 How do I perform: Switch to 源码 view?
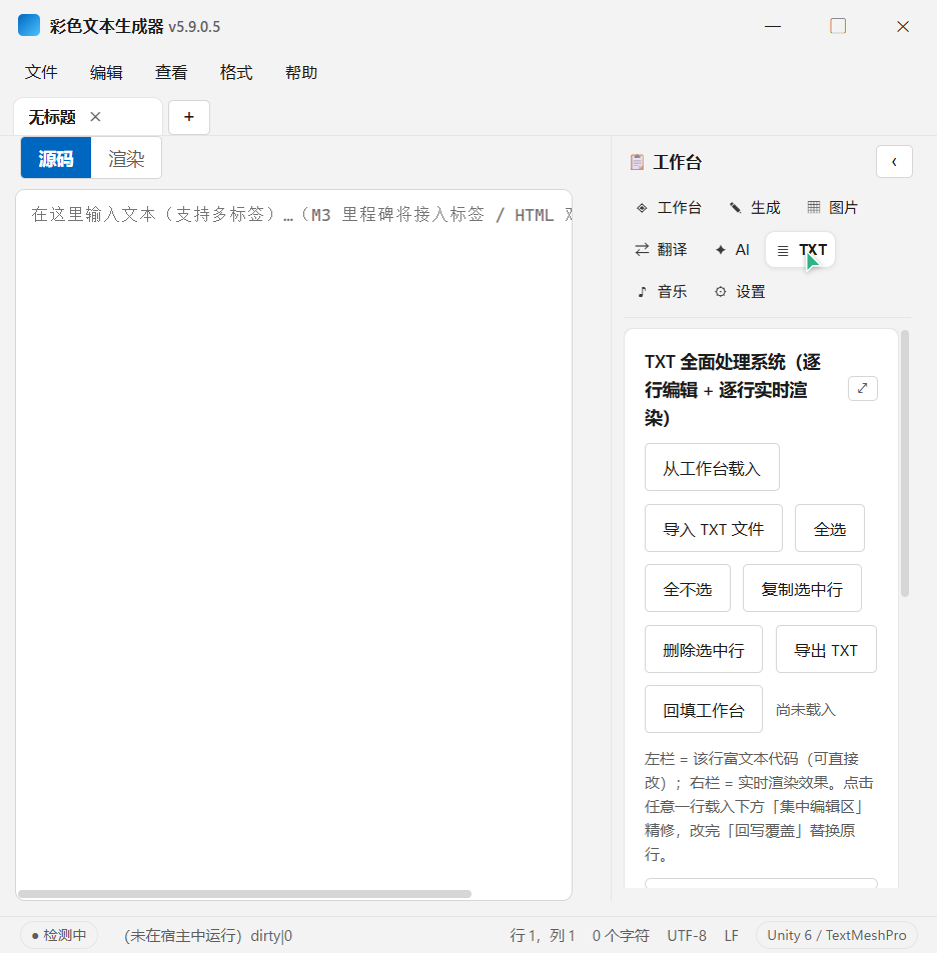click(56, 158)
